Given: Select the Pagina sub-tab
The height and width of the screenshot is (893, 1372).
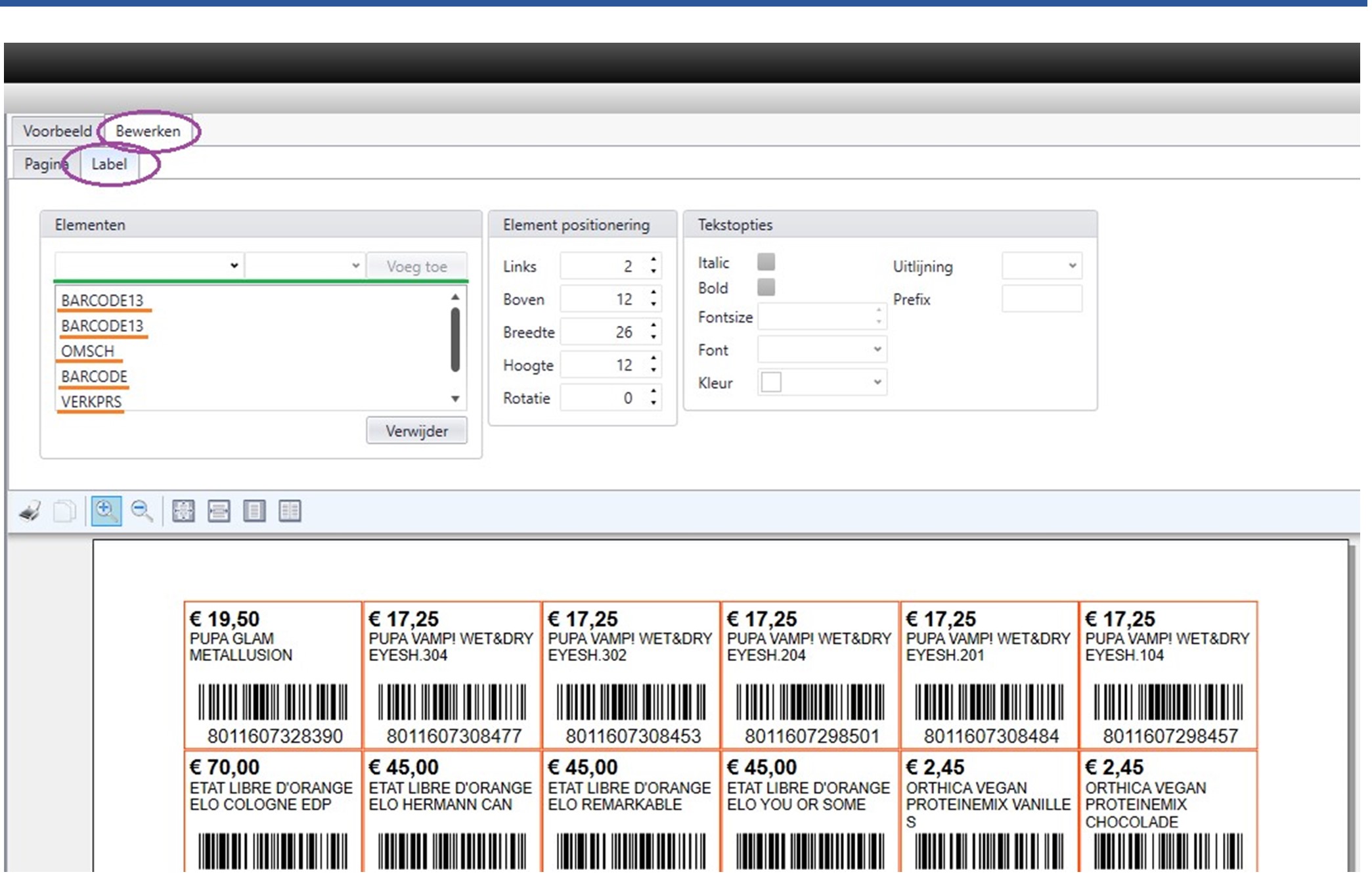Looking at the screenshot, I should [x=46, y=164].
